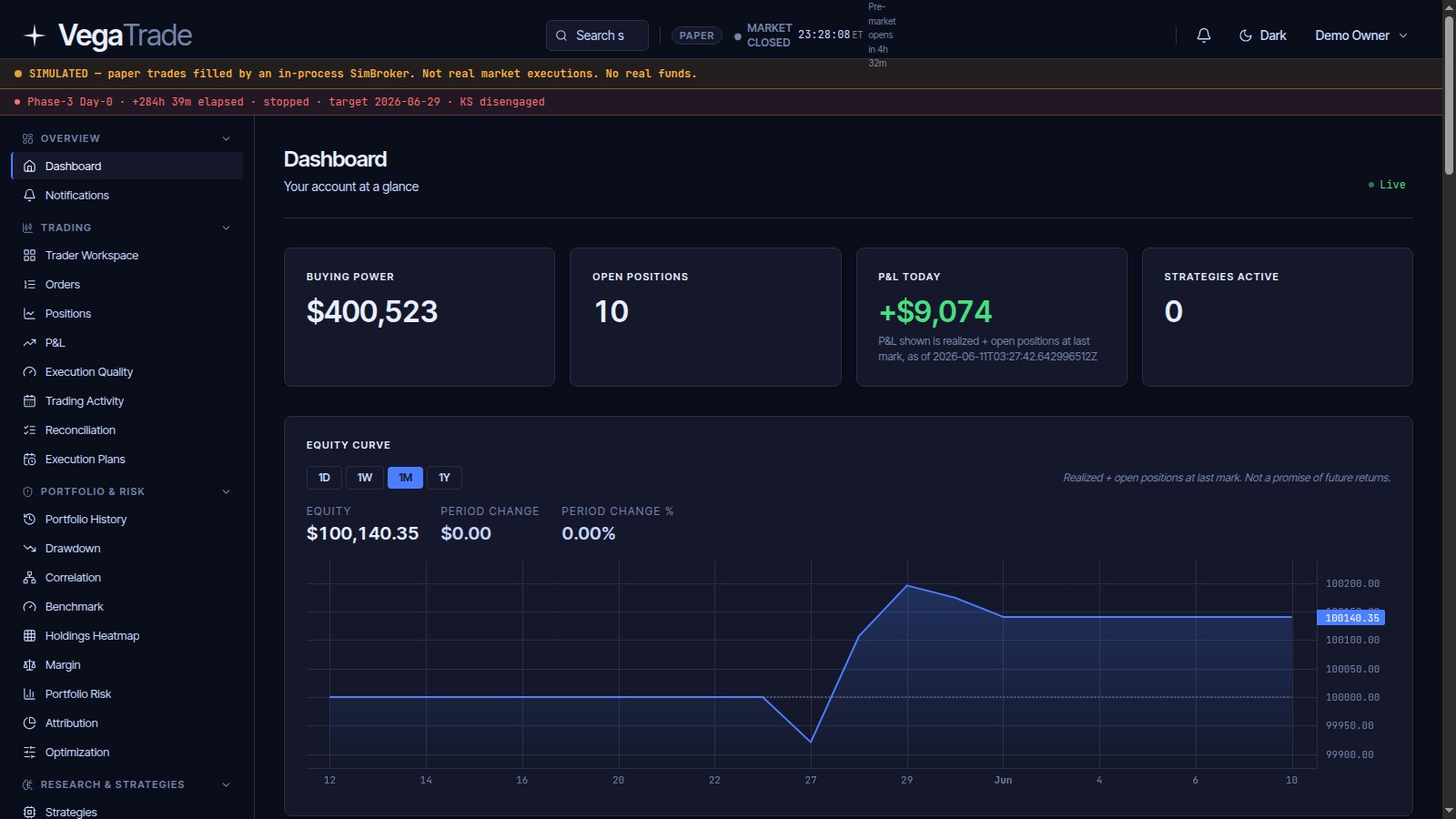Open the Dashboard page link
The width and height of the screenshot is (1456, 819).
coord(127,167)
